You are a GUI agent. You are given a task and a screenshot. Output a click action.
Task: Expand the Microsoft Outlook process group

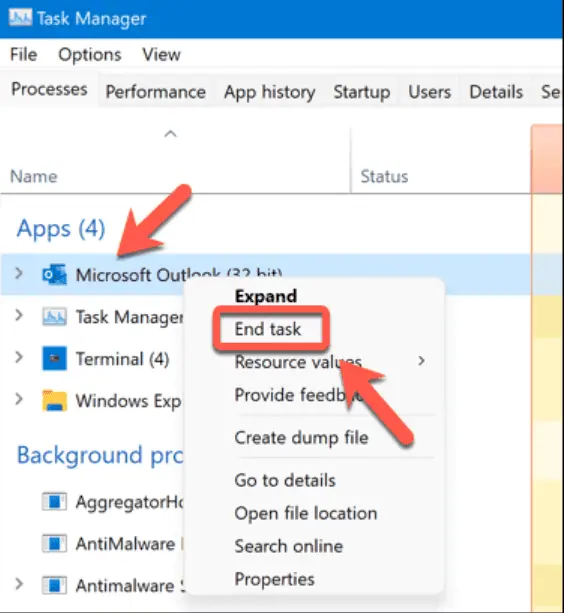click(18, 273)
